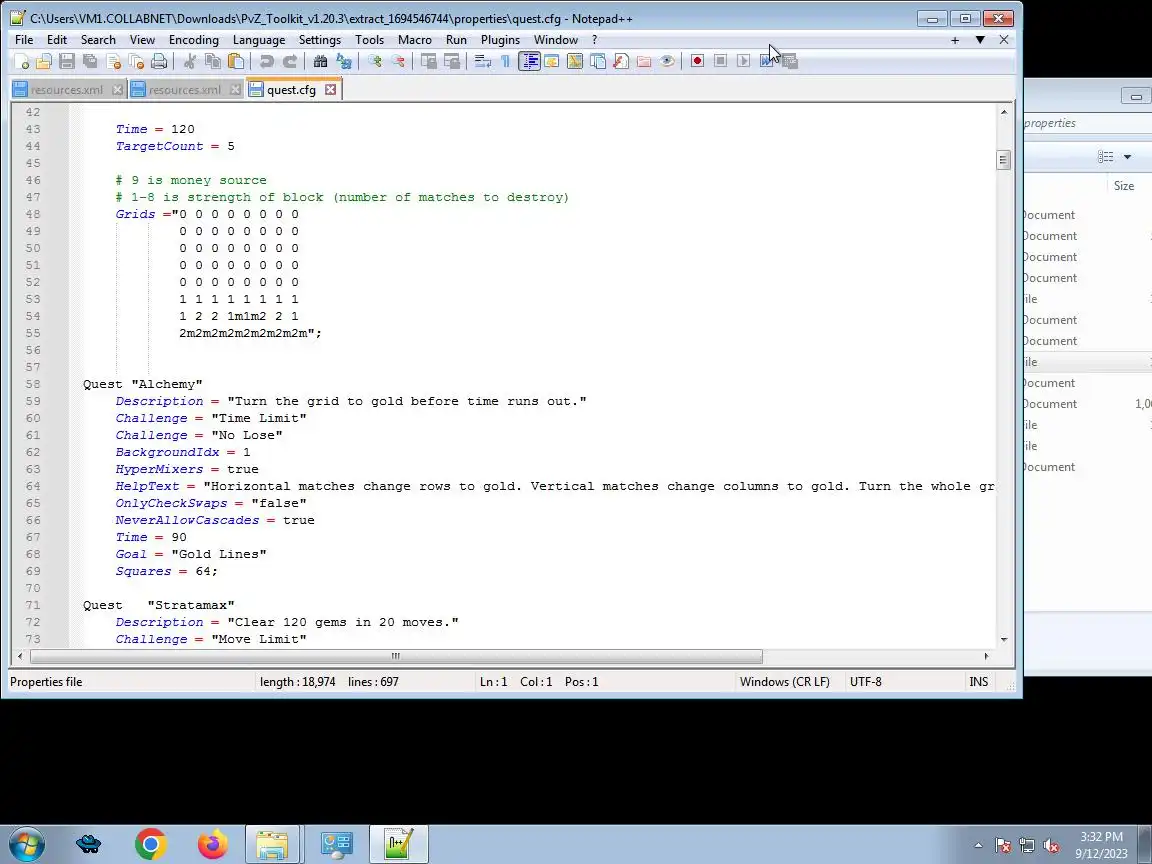This screenshot has width=1152, height=864.
Task: Click the vertical scrollbar thumb
Action: 1004,159
